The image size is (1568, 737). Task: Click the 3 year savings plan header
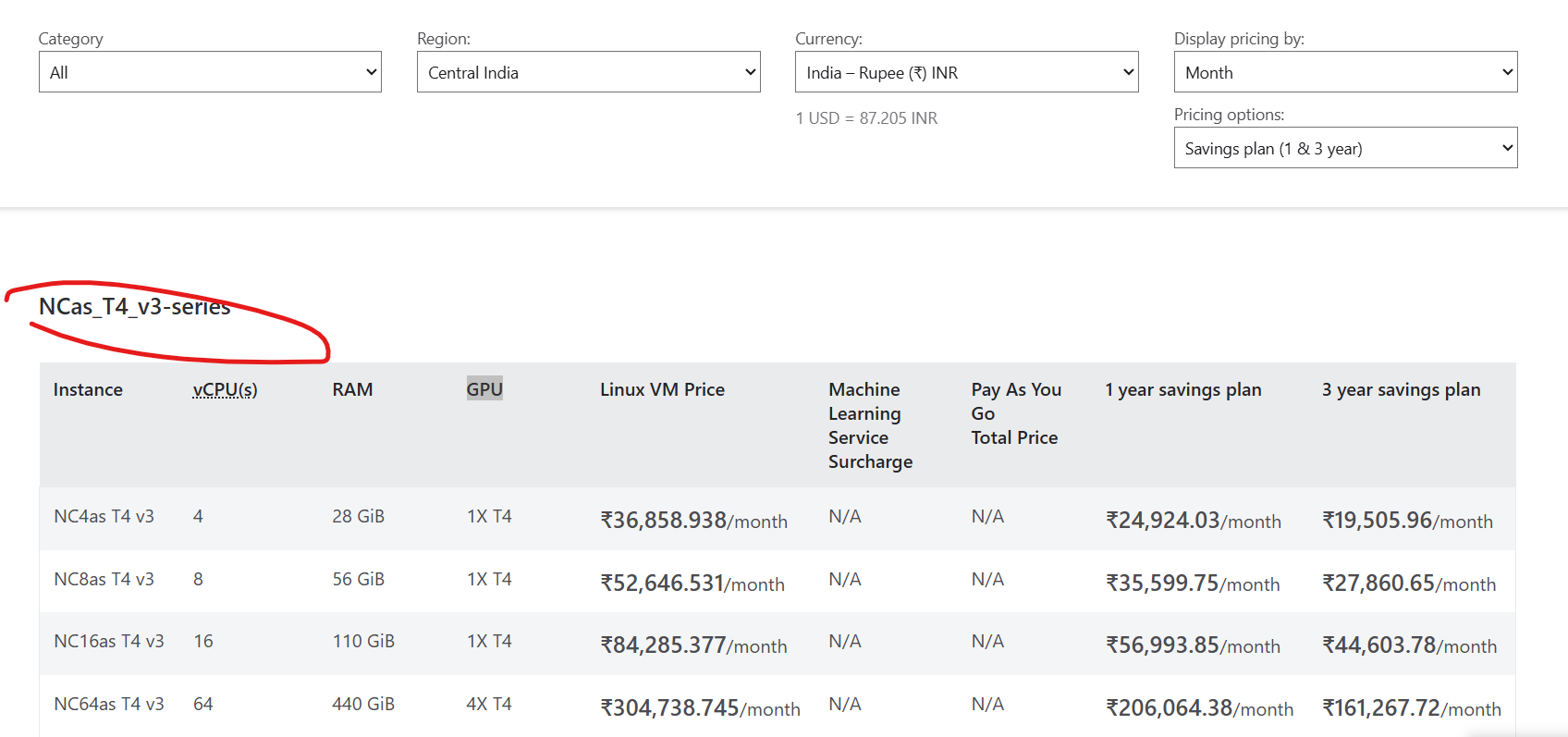click(1401, 389)
